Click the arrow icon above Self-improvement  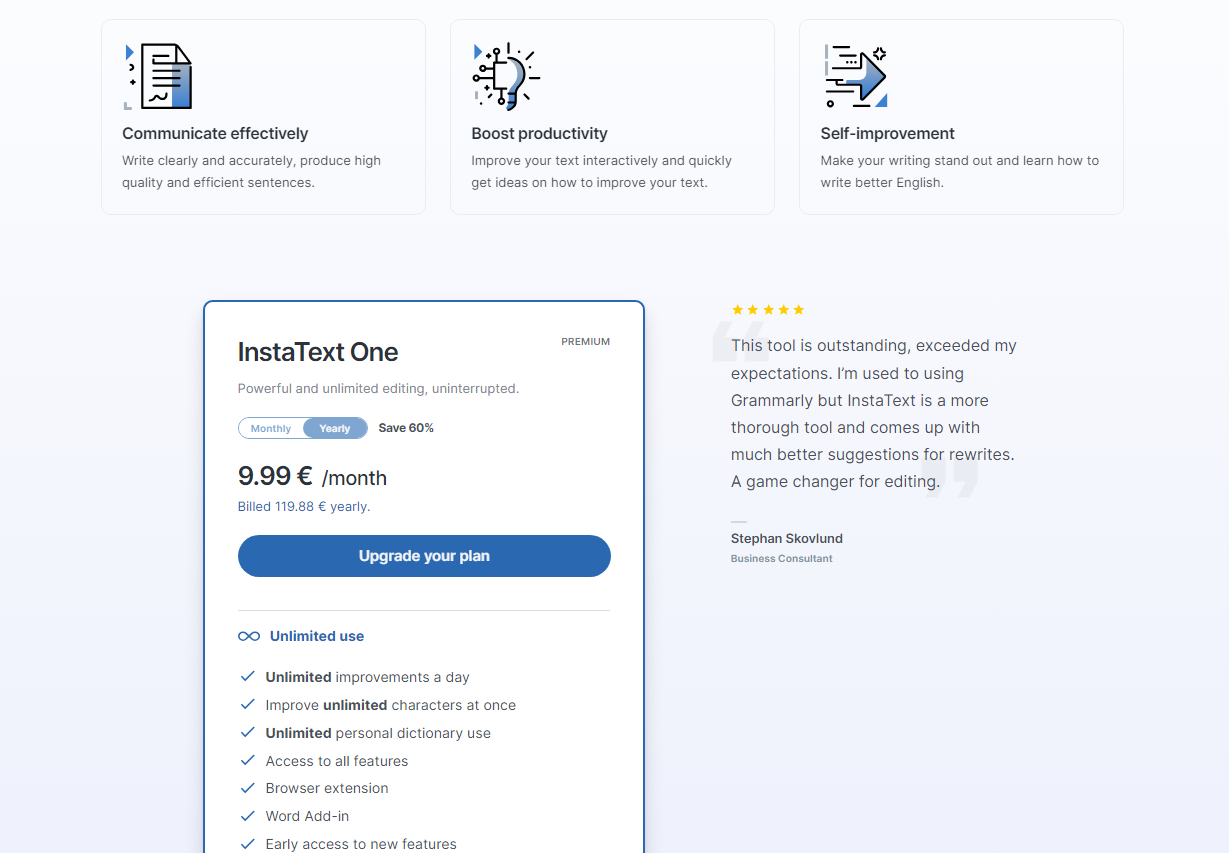pyautogui.click(x=855, y=76)
